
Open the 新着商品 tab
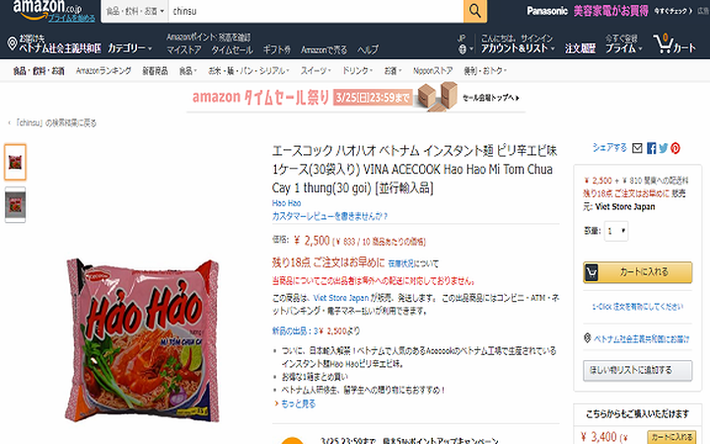click(155, 71)
